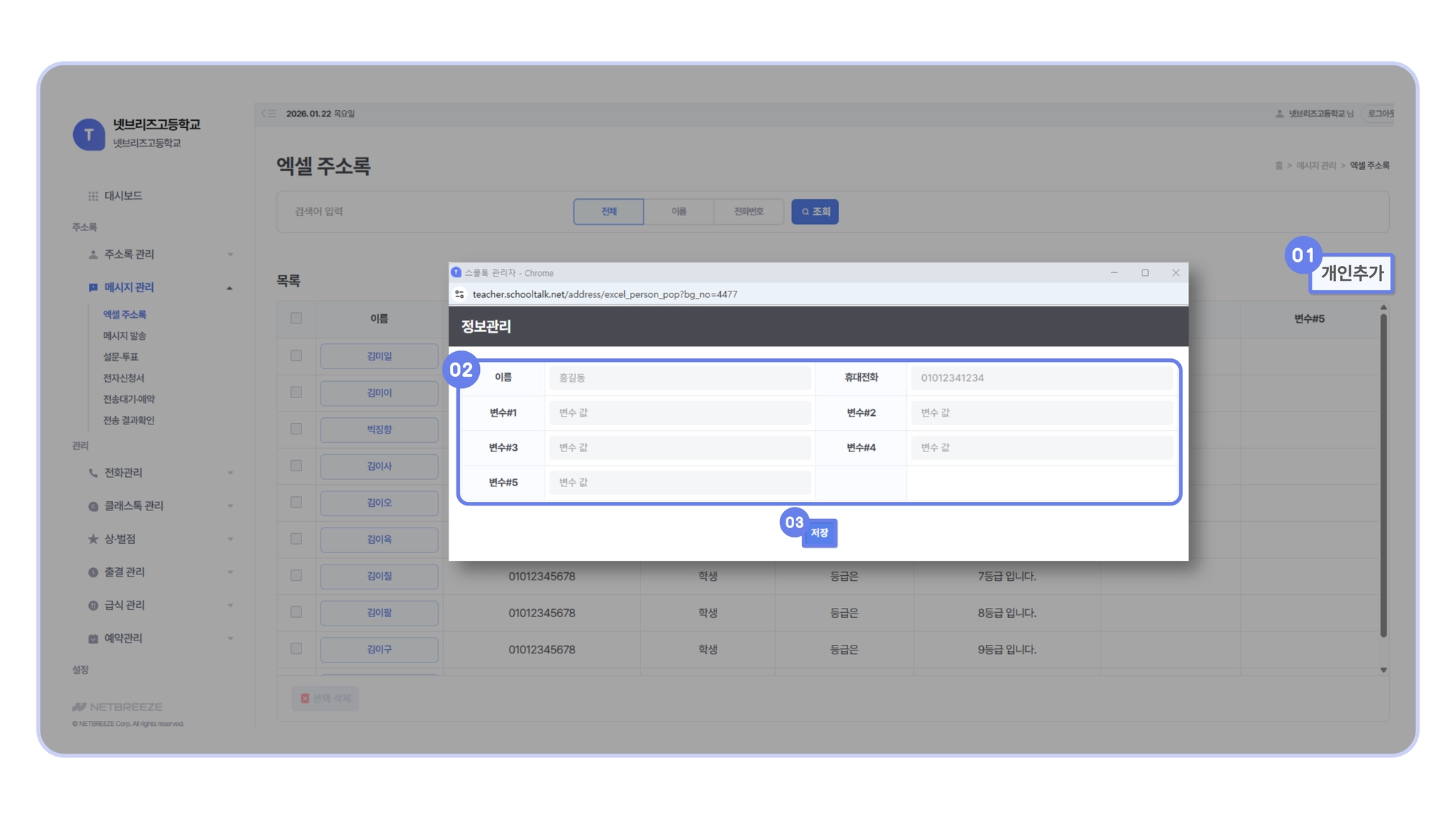The image size is (1456, 819).
Task: Click the phone management phone icon
Action: (93, 473)
